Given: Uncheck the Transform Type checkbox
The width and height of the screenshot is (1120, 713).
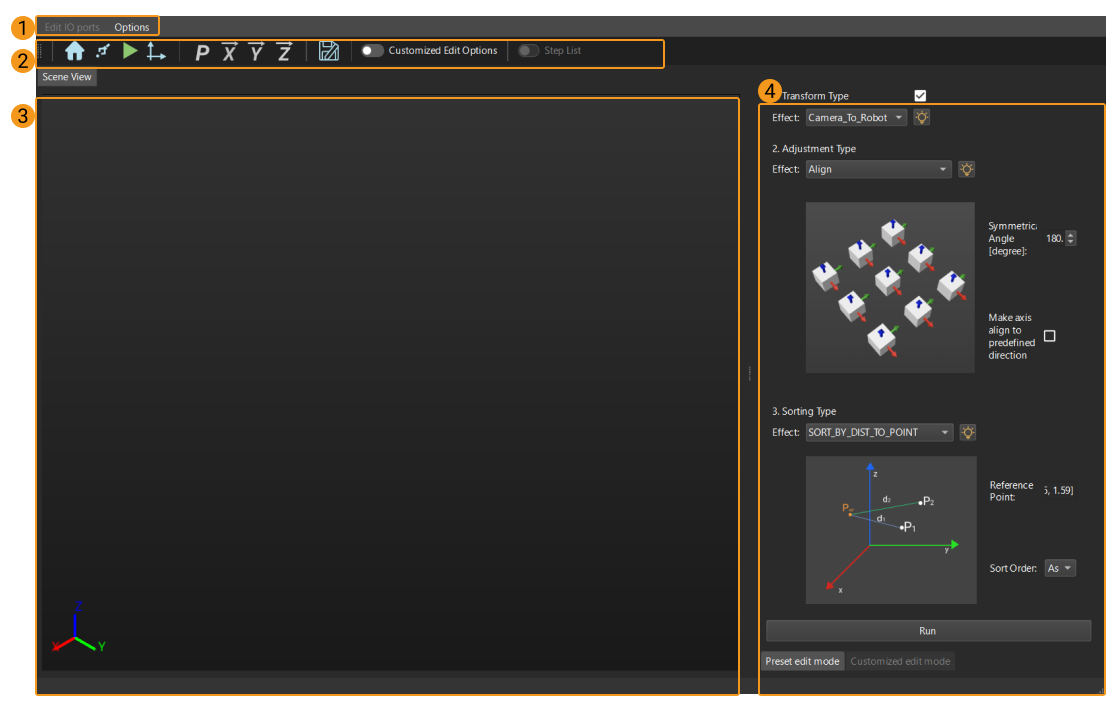Looking at the screenshot, I should coord(920,96).
